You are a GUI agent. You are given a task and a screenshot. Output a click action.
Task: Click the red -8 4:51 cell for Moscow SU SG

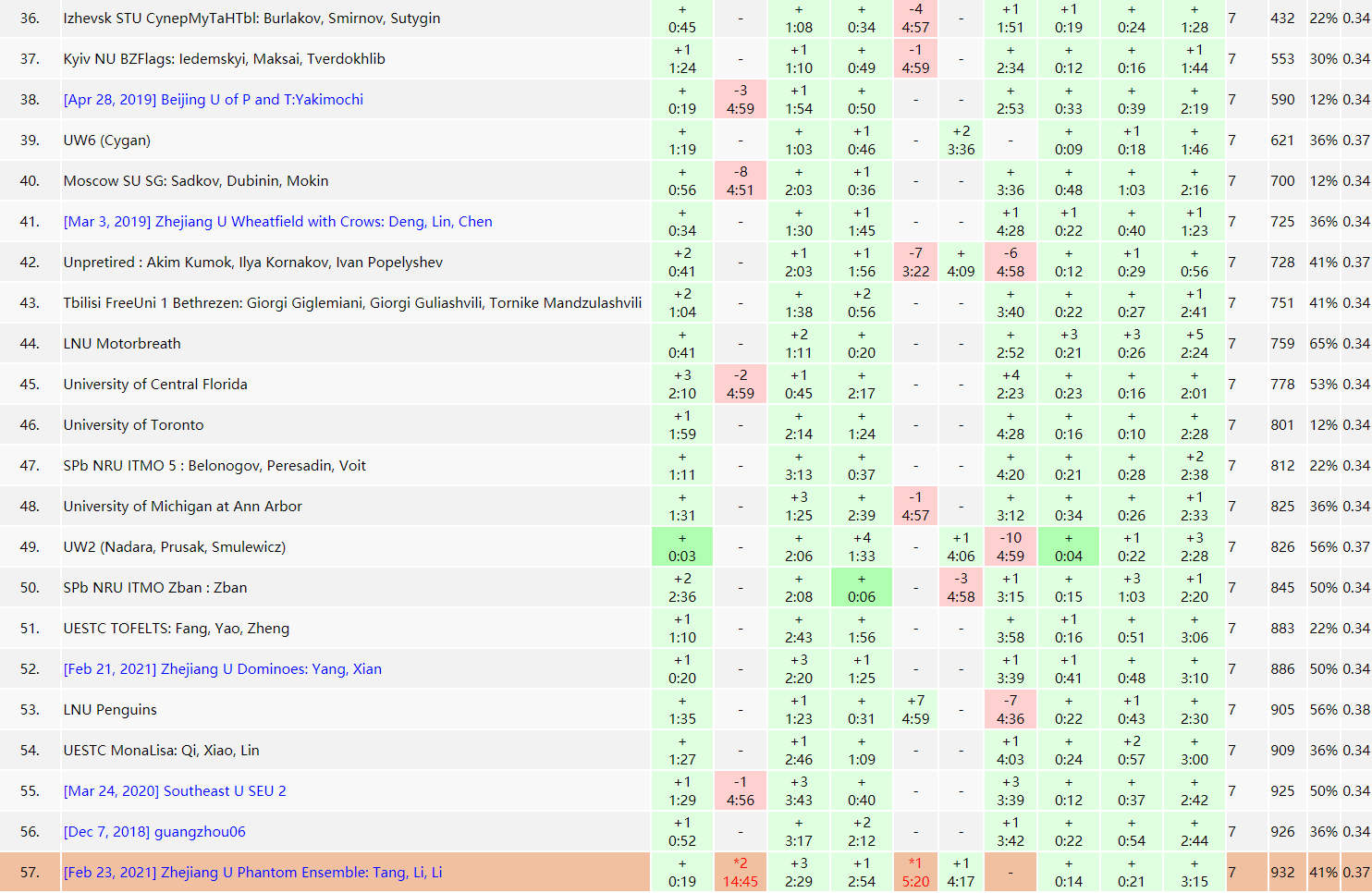740,181
